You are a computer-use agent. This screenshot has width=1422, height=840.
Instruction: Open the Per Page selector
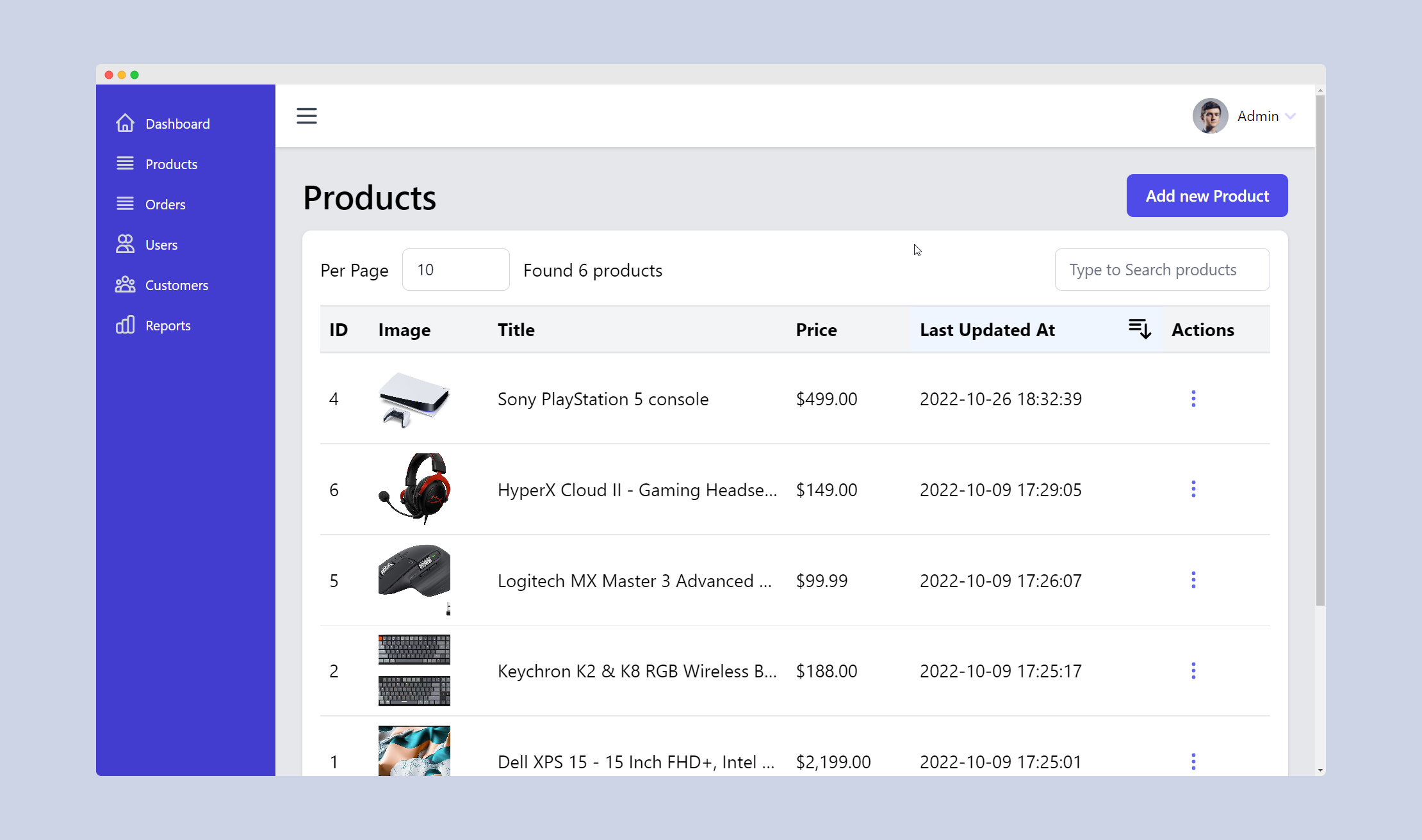coord(456,270)
